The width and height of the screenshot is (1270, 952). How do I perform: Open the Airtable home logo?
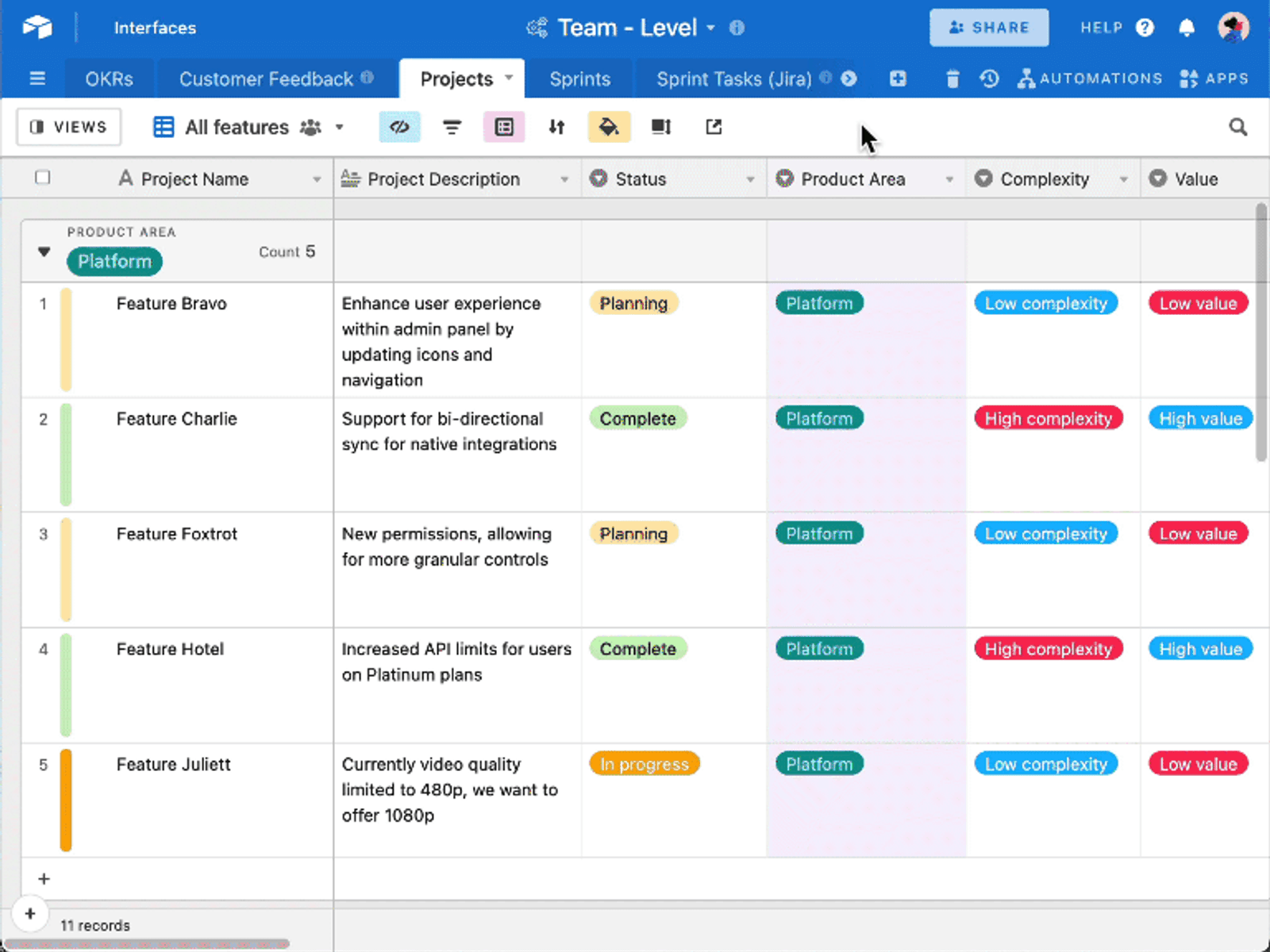[37, 28]
